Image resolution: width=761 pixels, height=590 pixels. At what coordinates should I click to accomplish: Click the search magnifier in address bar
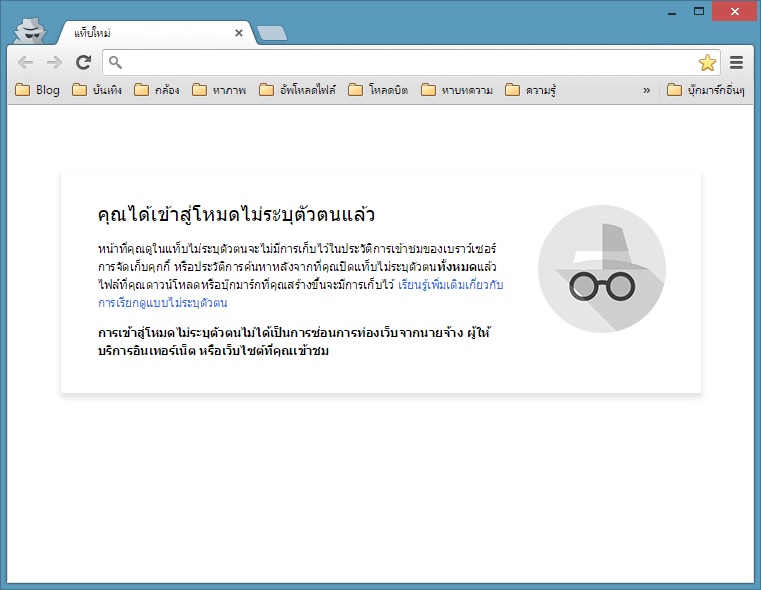pyautogui.click(x=115, y=62)
